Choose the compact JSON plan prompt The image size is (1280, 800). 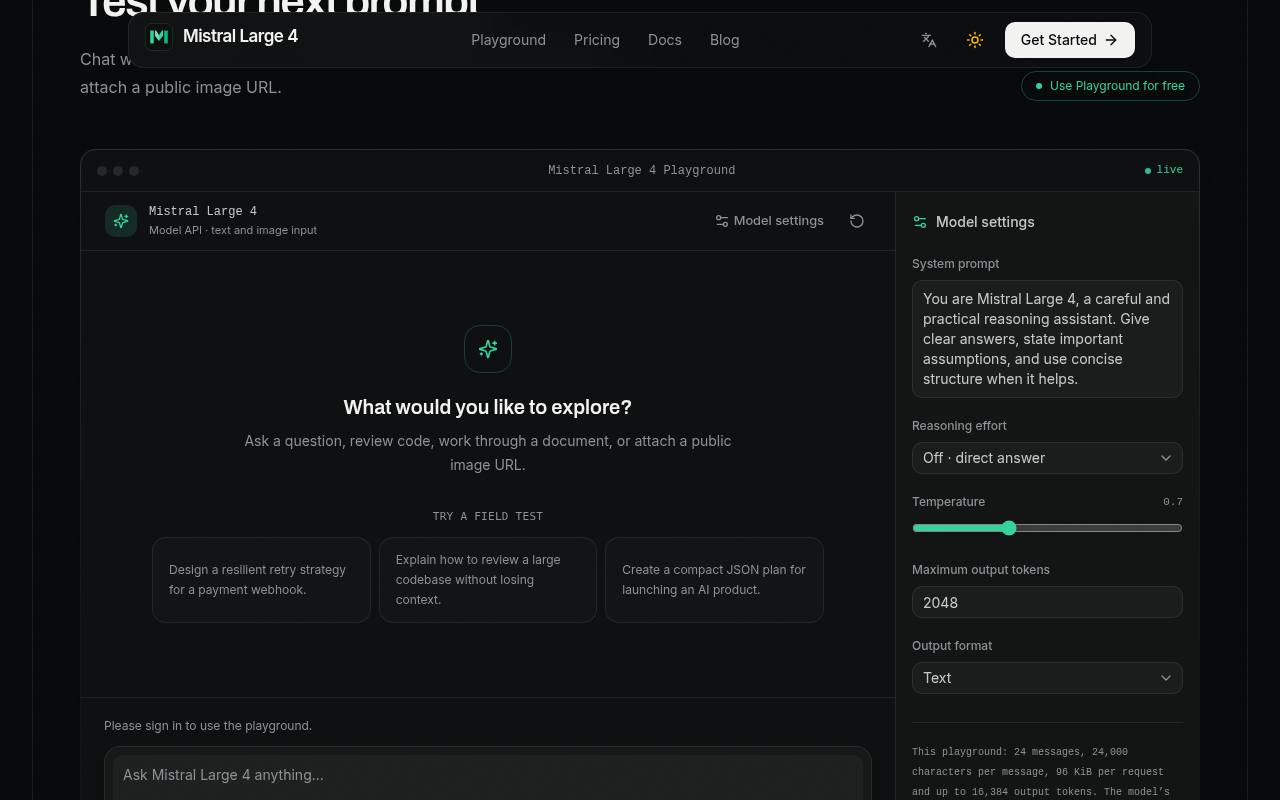(714, 580)
